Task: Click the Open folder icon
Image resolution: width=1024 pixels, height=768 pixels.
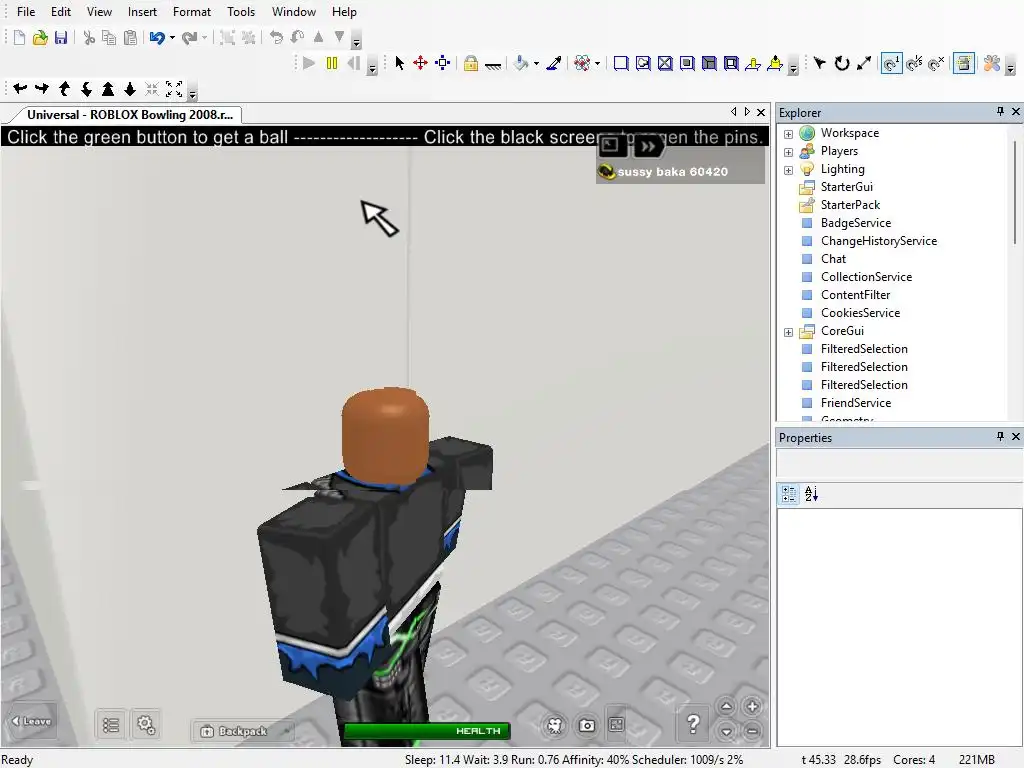Action: coord(40,38)
